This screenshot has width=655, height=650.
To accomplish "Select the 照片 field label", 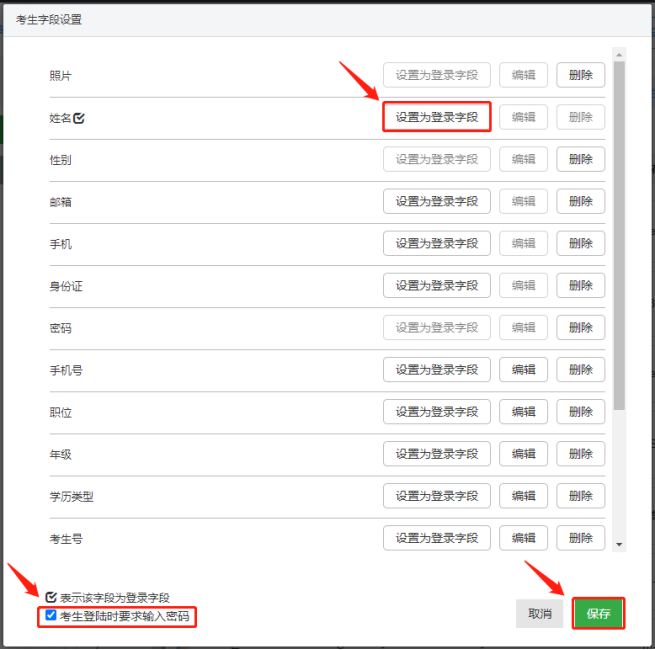I will pos(61,76).
